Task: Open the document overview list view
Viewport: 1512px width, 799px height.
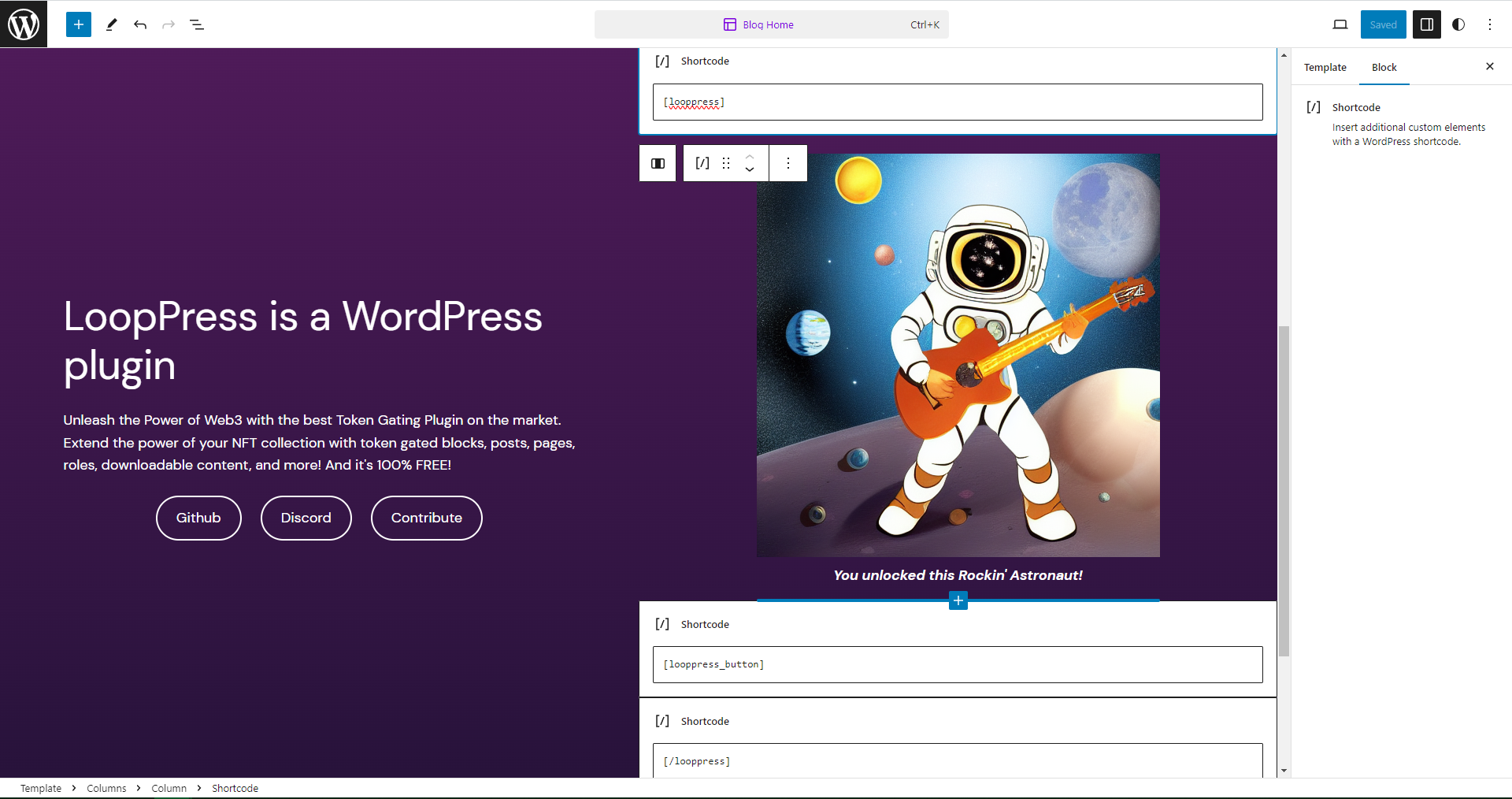Action: point(197,24)
